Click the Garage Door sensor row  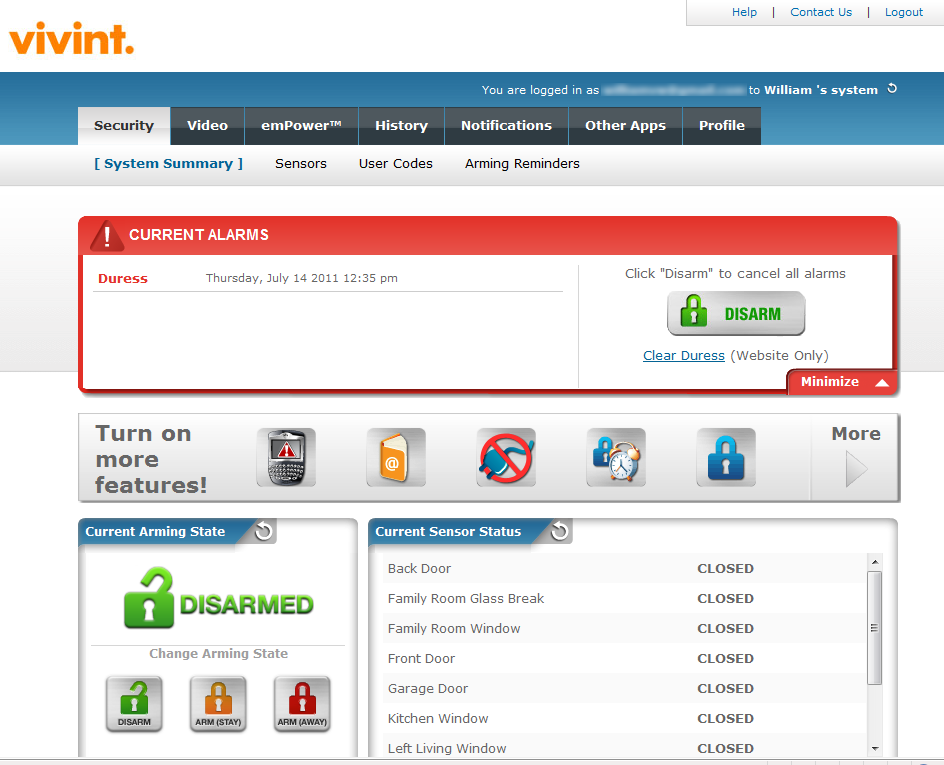(624, 689)
